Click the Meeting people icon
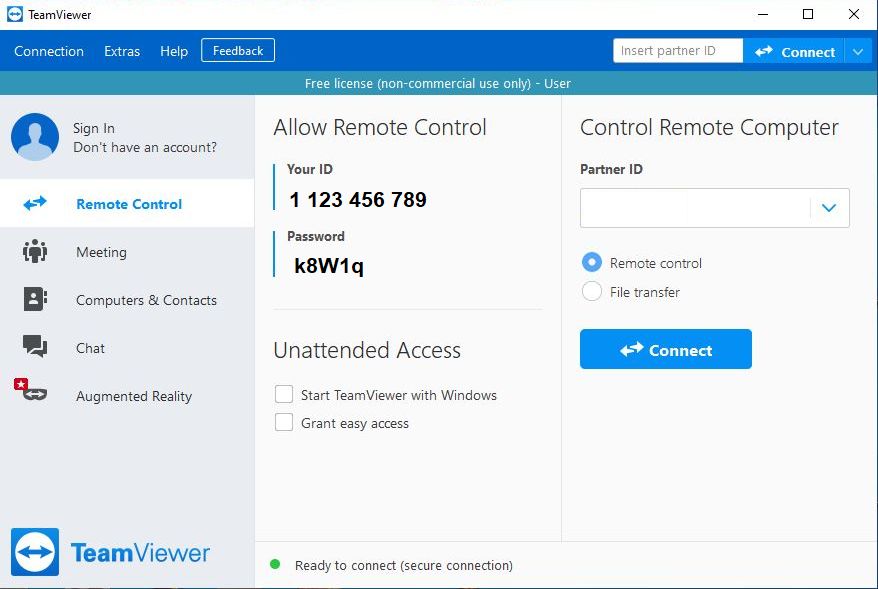This screenshot has height=589, width=878. [35, 252]
